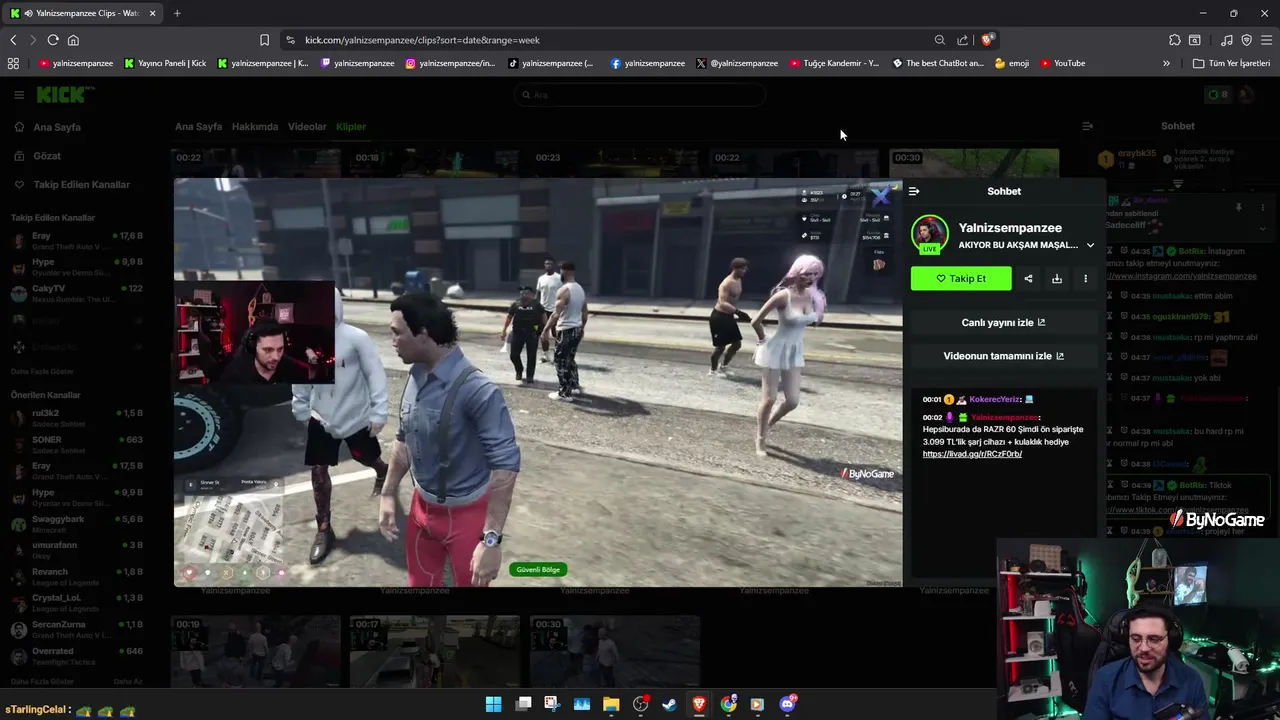Reload the page
Viewport: 1280px width, 720px height.
pos(53,40)
